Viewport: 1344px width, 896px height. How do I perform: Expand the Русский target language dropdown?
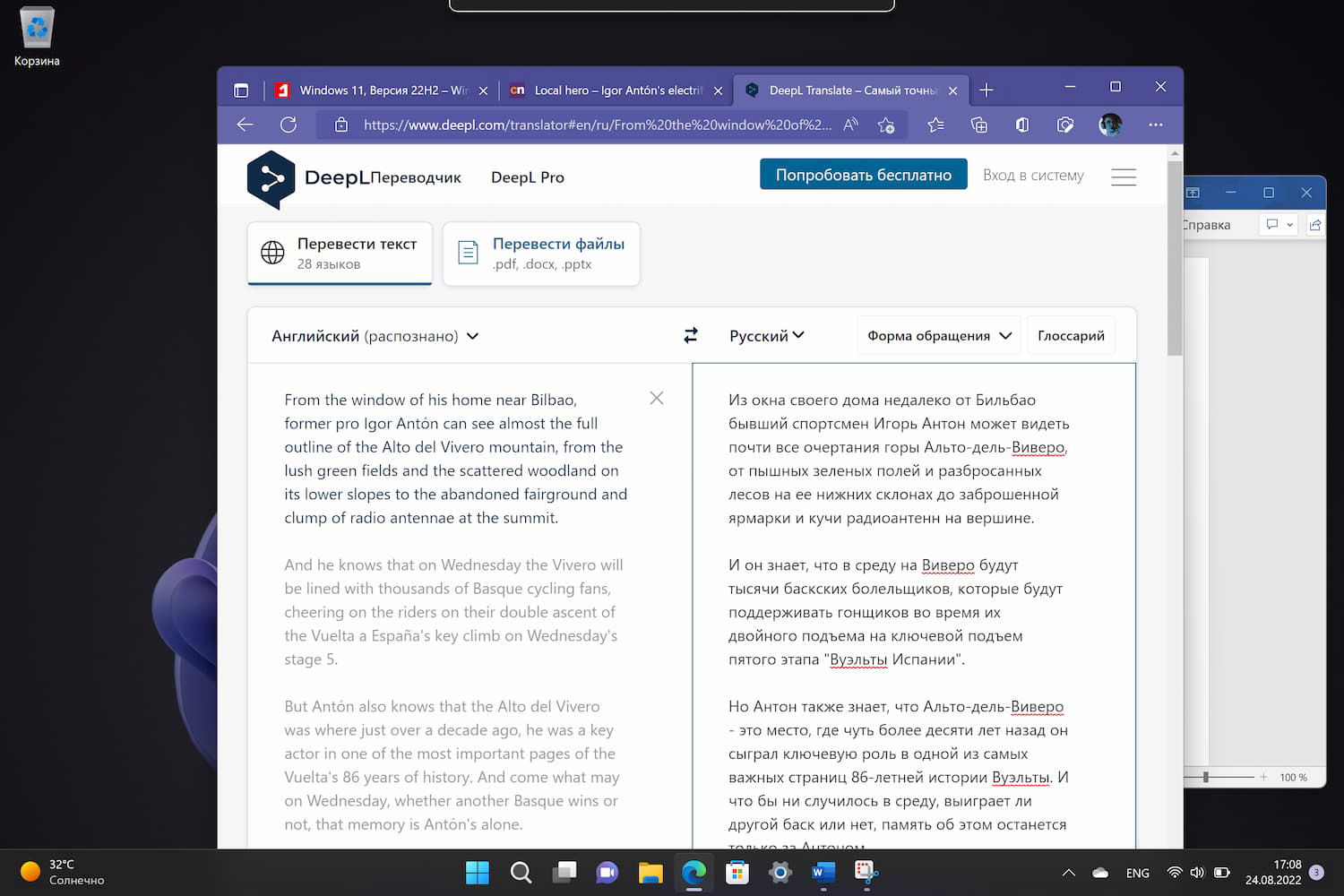tap(767, 335)
